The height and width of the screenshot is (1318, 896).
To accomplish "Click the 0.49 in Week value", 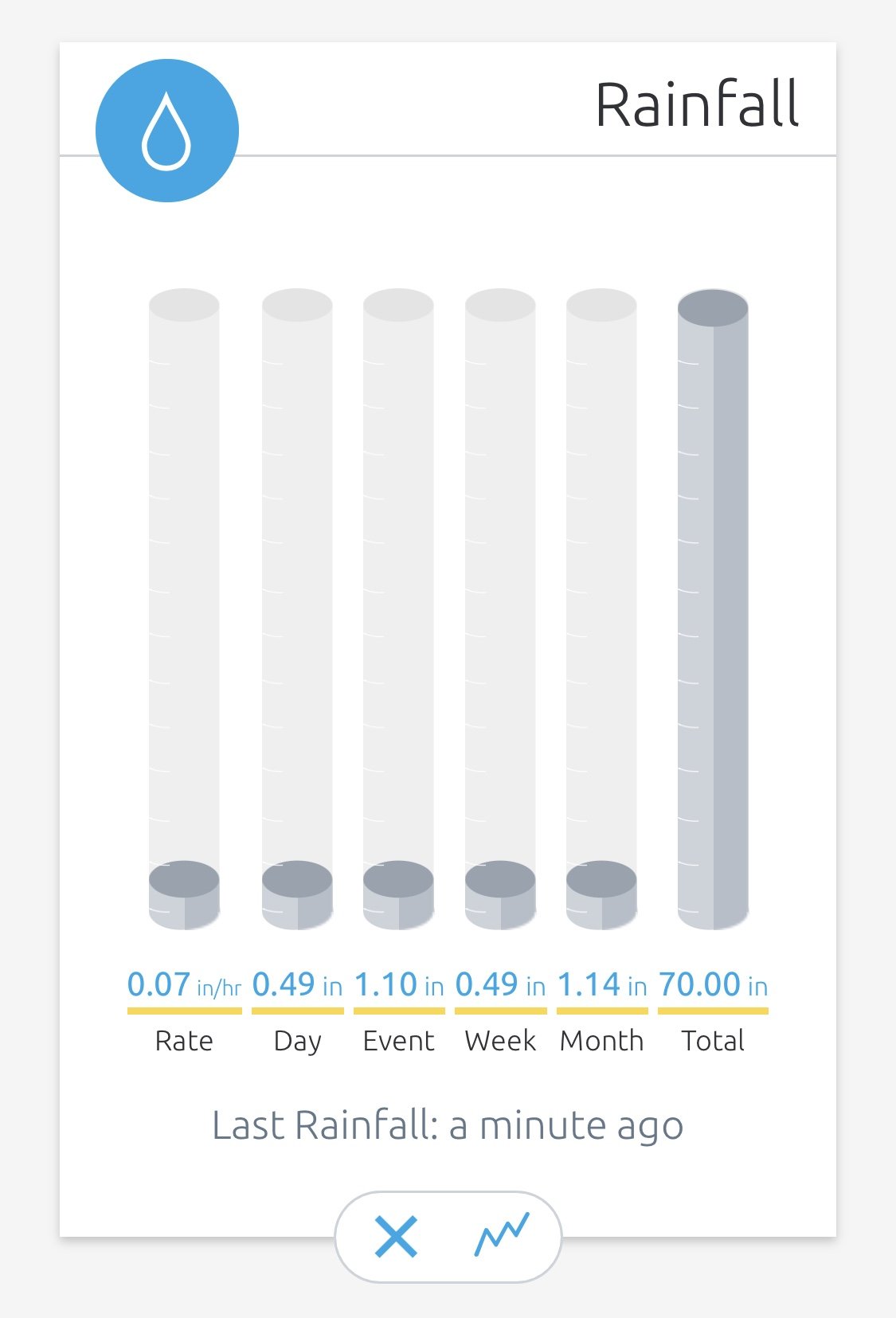I will pos(500,985).
